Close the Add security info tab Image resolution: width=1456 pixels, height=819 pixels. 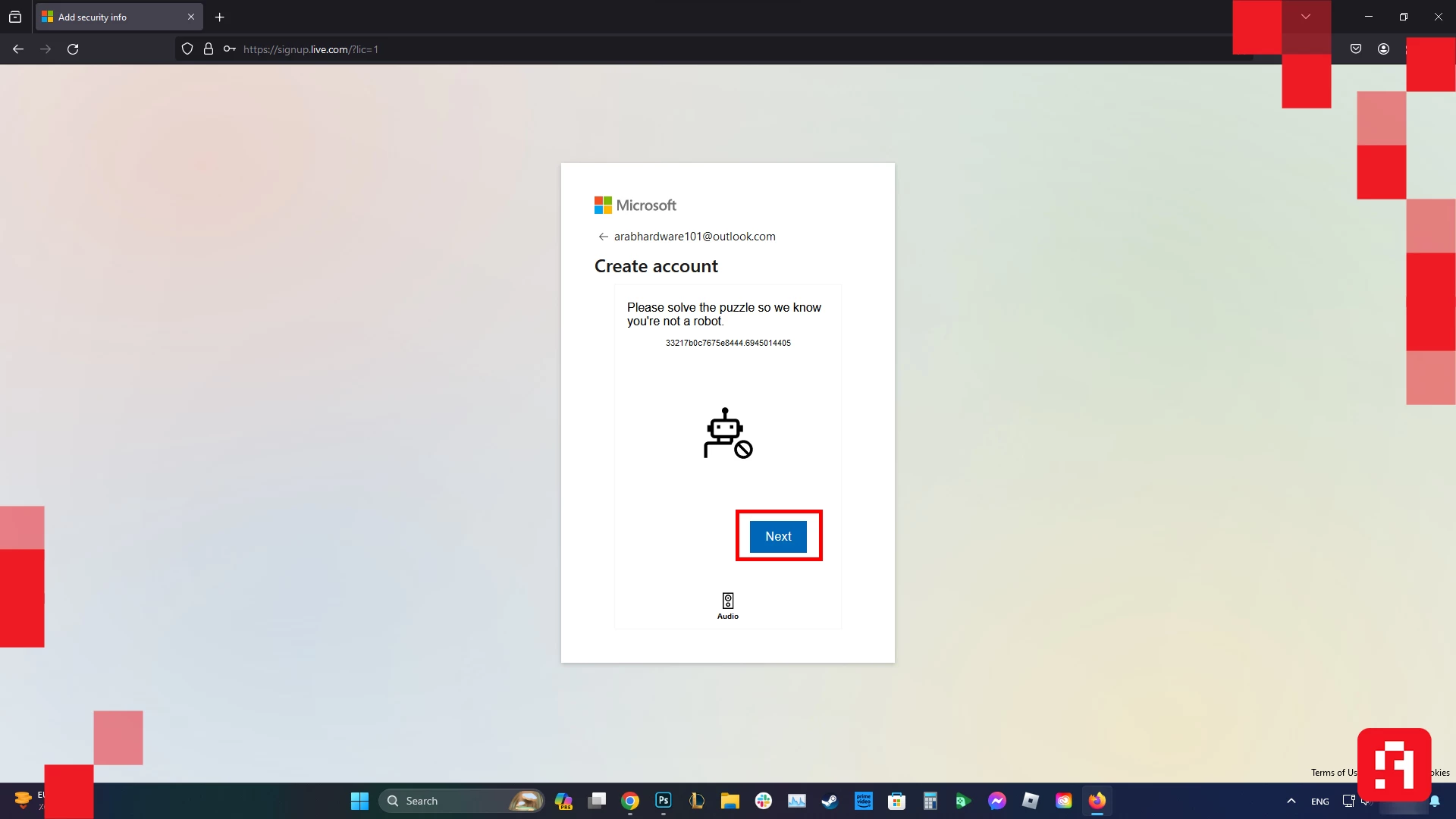click(191, 17)
